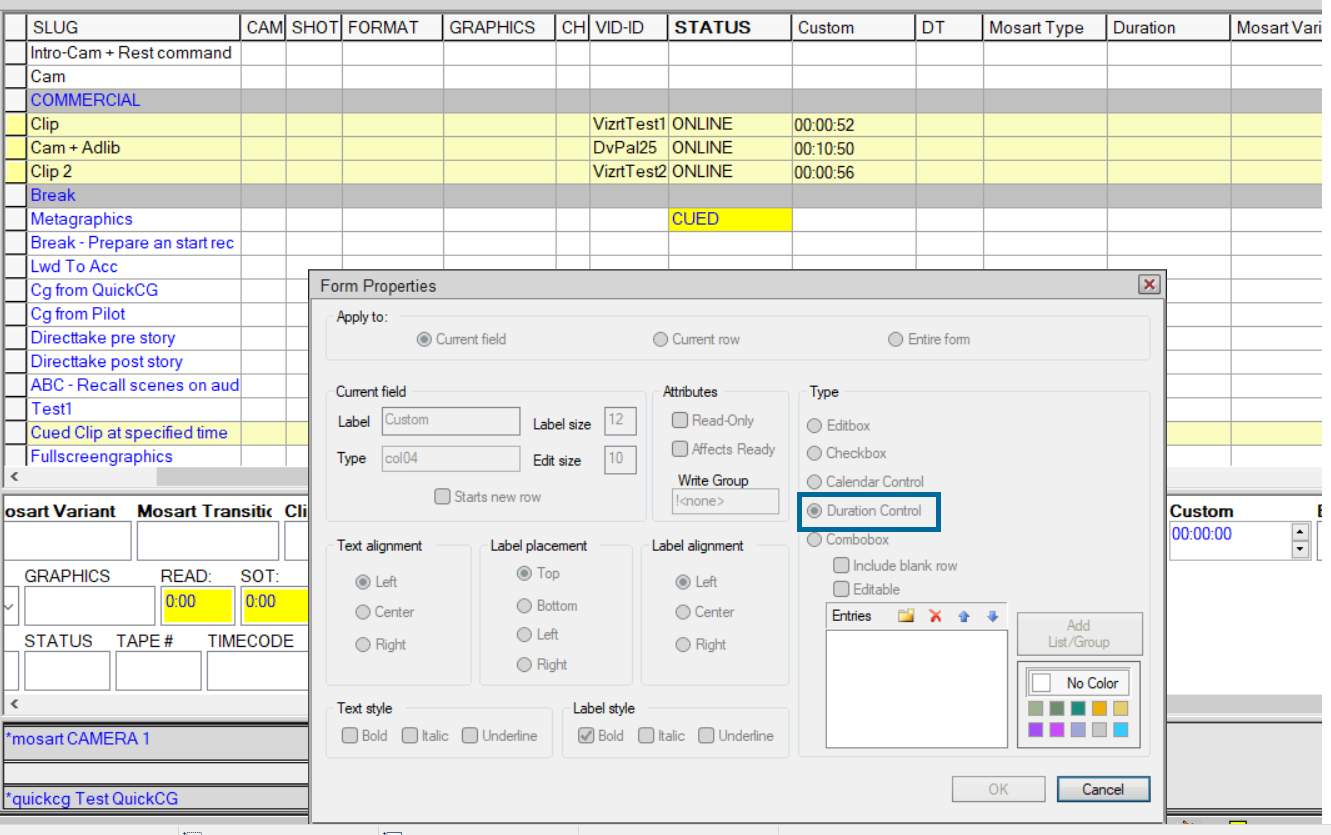Click the blue move down arrow in Entries

pyautogui.click(x=992, y=616)
